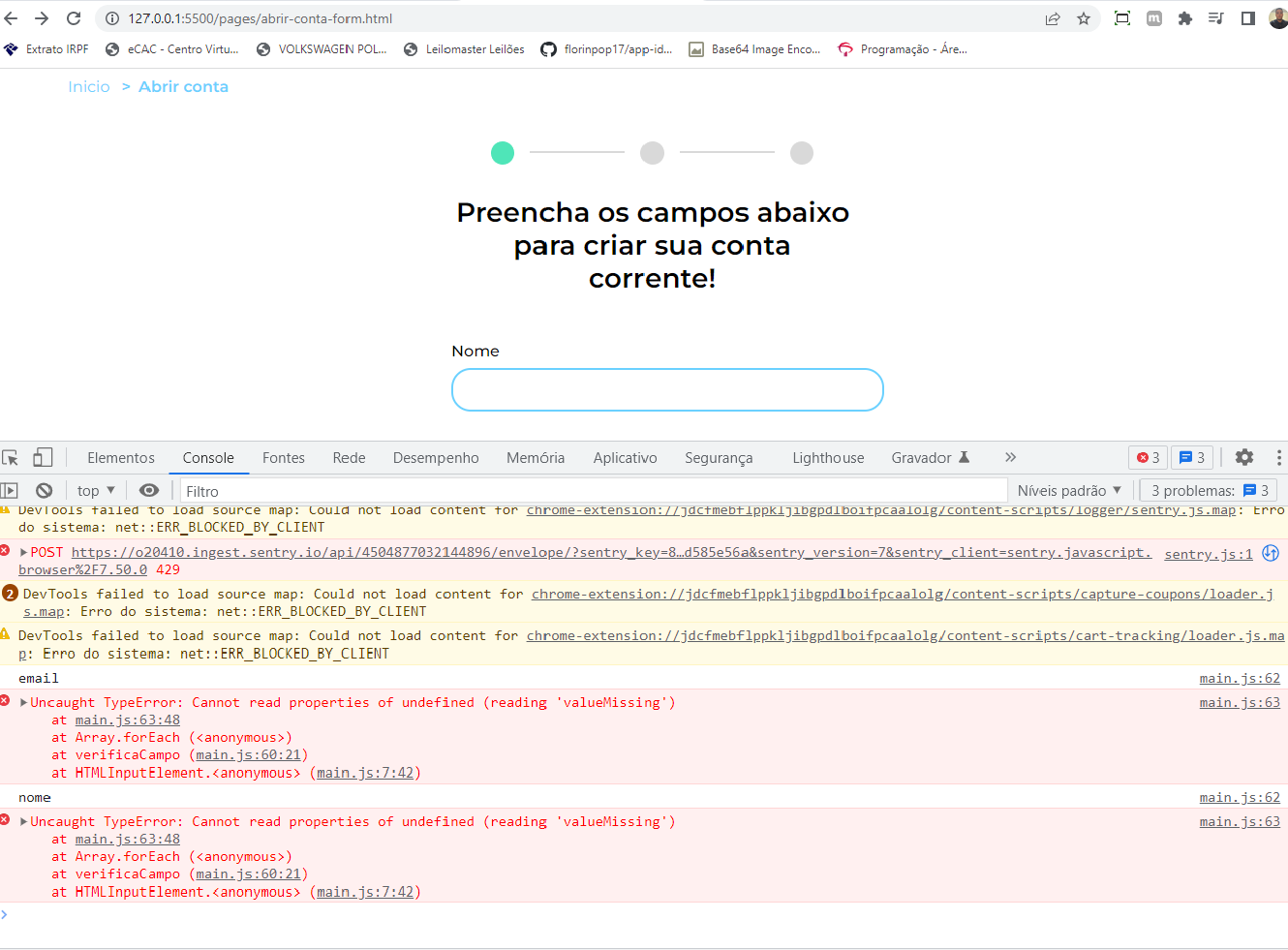
Task: Click the Inicio breadcrumb link
Action: tap(89, 87)
